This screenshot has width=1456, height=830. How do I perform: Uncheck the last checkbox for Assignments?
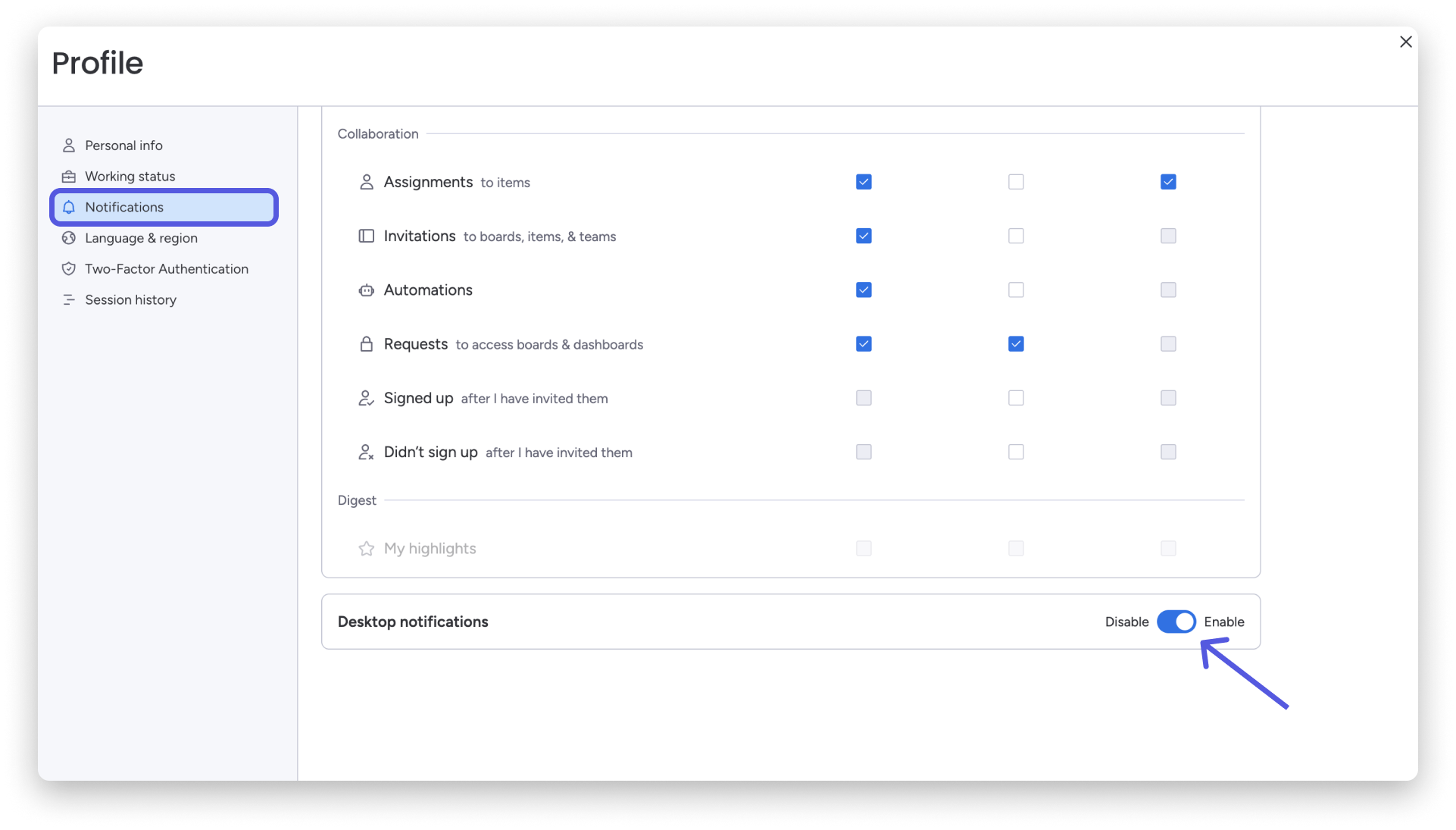click(1168, 182)
